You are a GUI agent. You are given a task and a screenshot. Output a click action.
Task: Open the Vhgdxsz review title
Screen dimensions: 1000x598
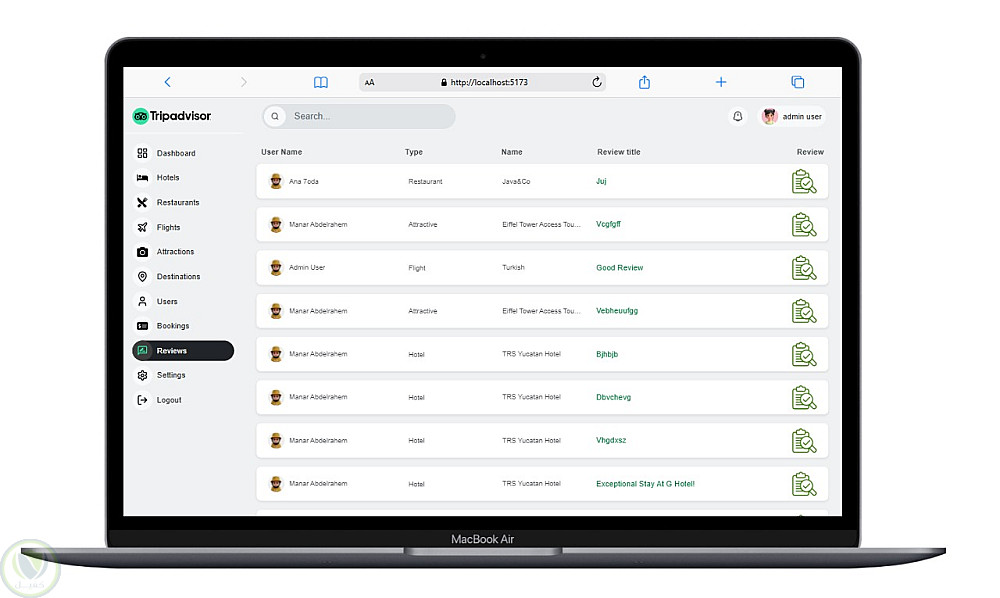pos(611,441)
